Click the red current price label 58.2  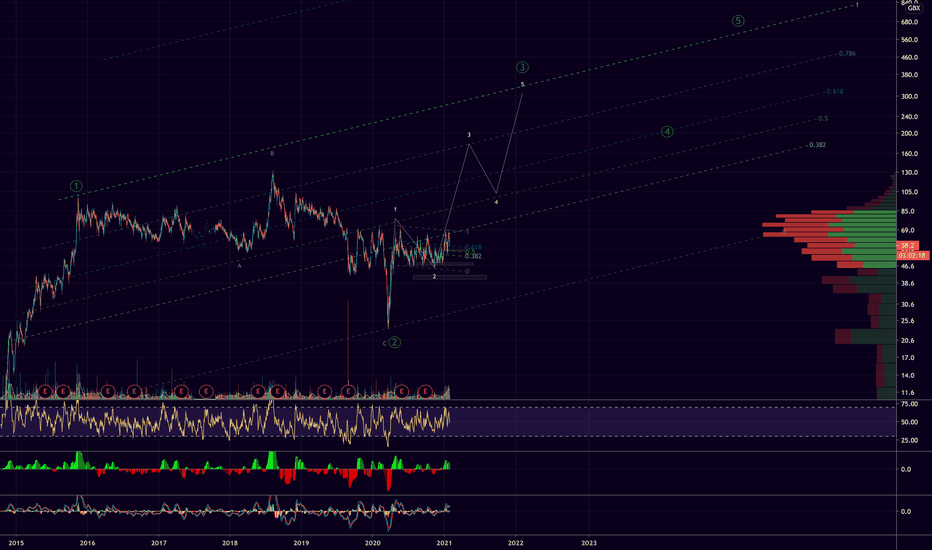click(x=908, y=245)
